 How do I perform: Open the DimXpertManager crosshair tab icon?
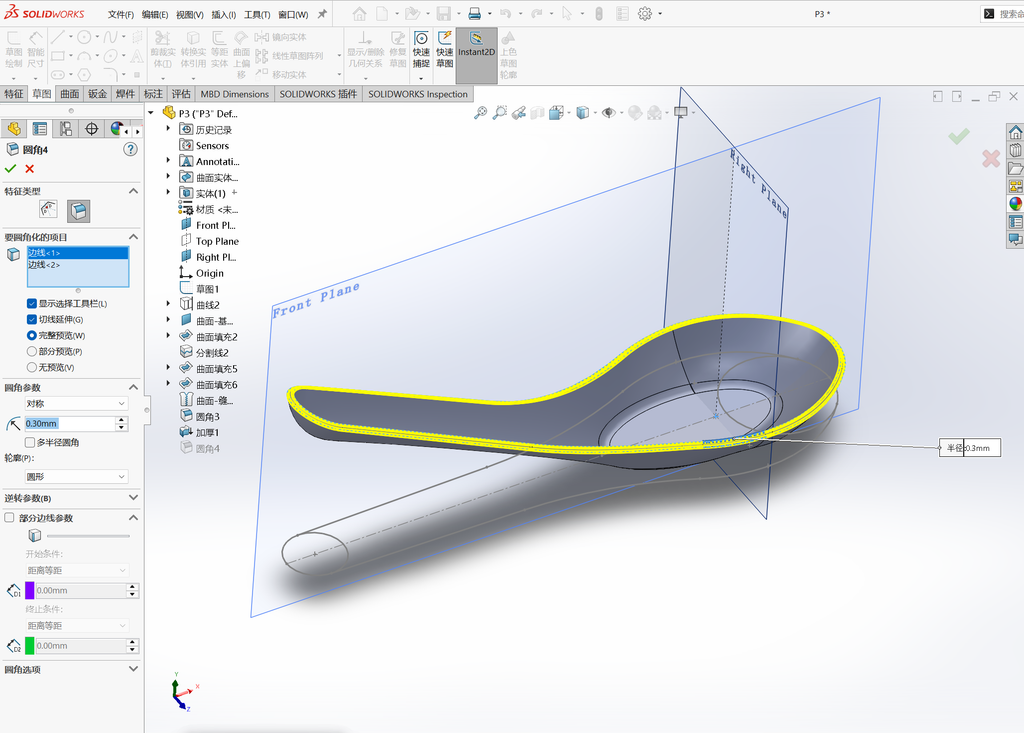[91, 129]
